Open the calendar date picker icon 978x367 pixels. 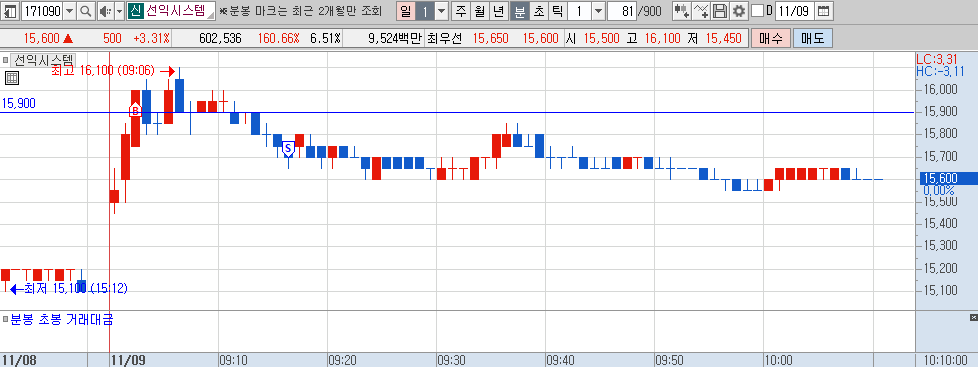click(824, 11)
